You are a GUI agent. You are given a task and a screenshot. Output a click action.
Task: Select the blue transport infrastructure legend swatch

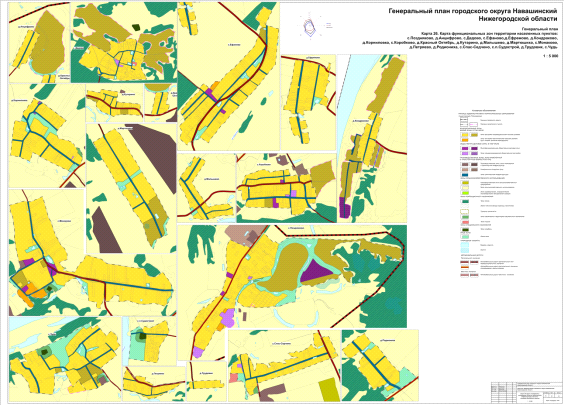(464, 174)
